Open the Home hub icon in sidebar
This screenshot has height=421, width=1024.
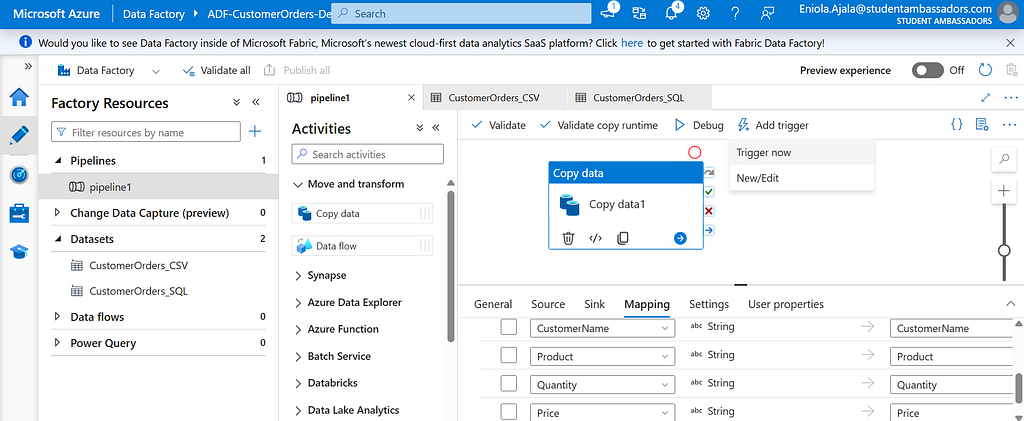point(19,97)
